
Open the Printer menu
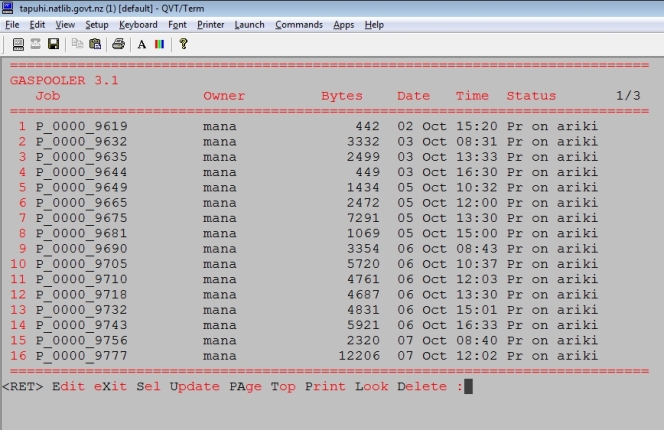[x=210, y=25]
